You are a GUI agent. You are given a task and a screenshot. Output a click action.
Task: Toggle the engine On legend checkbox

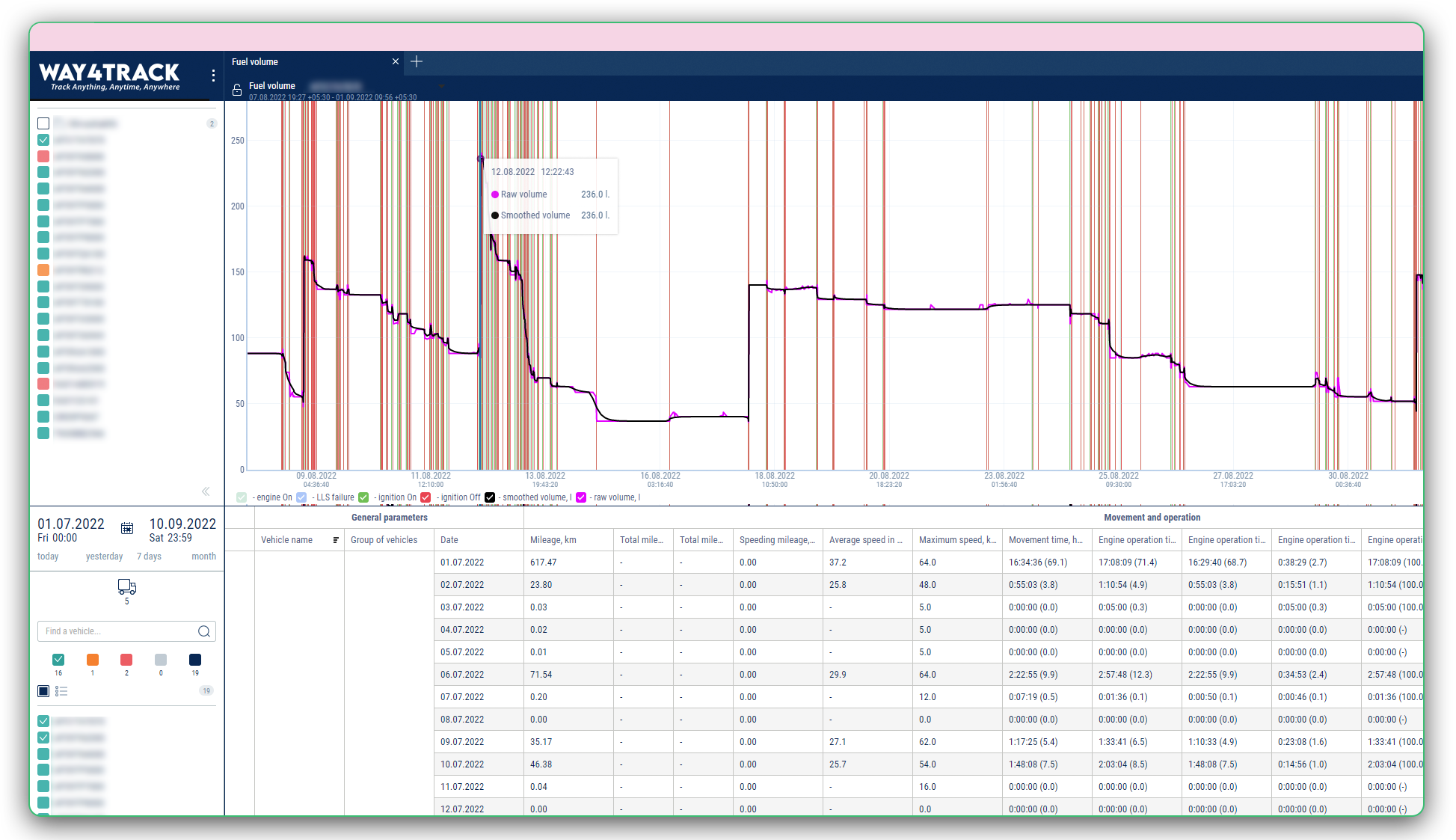pos(242,497)
